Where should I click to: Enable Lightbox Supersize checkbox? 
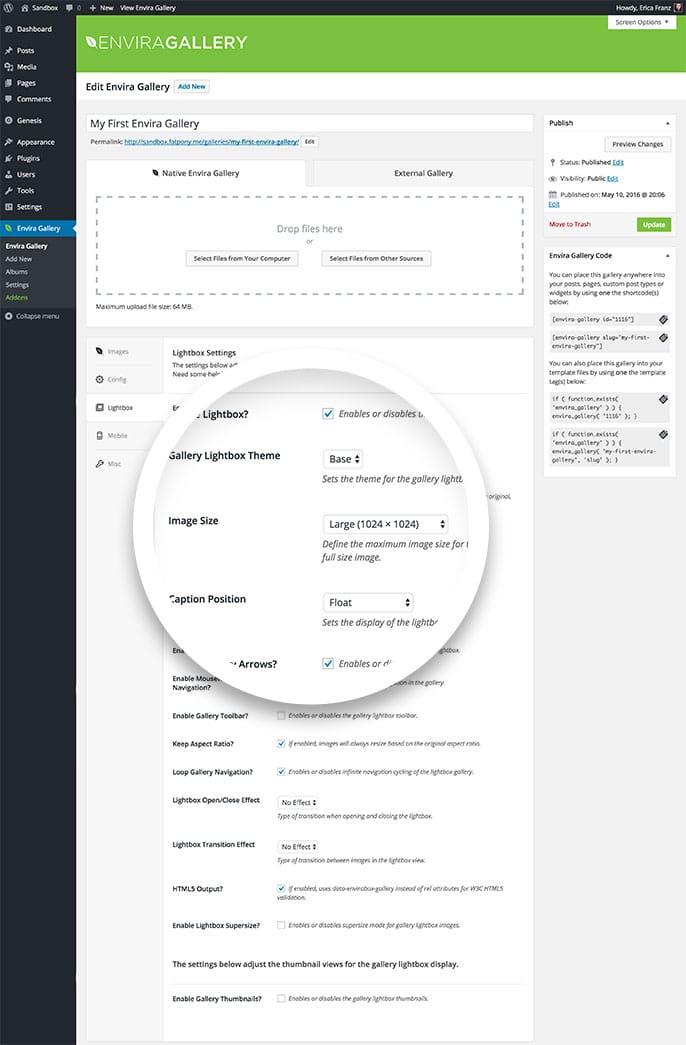pos(281,925)
